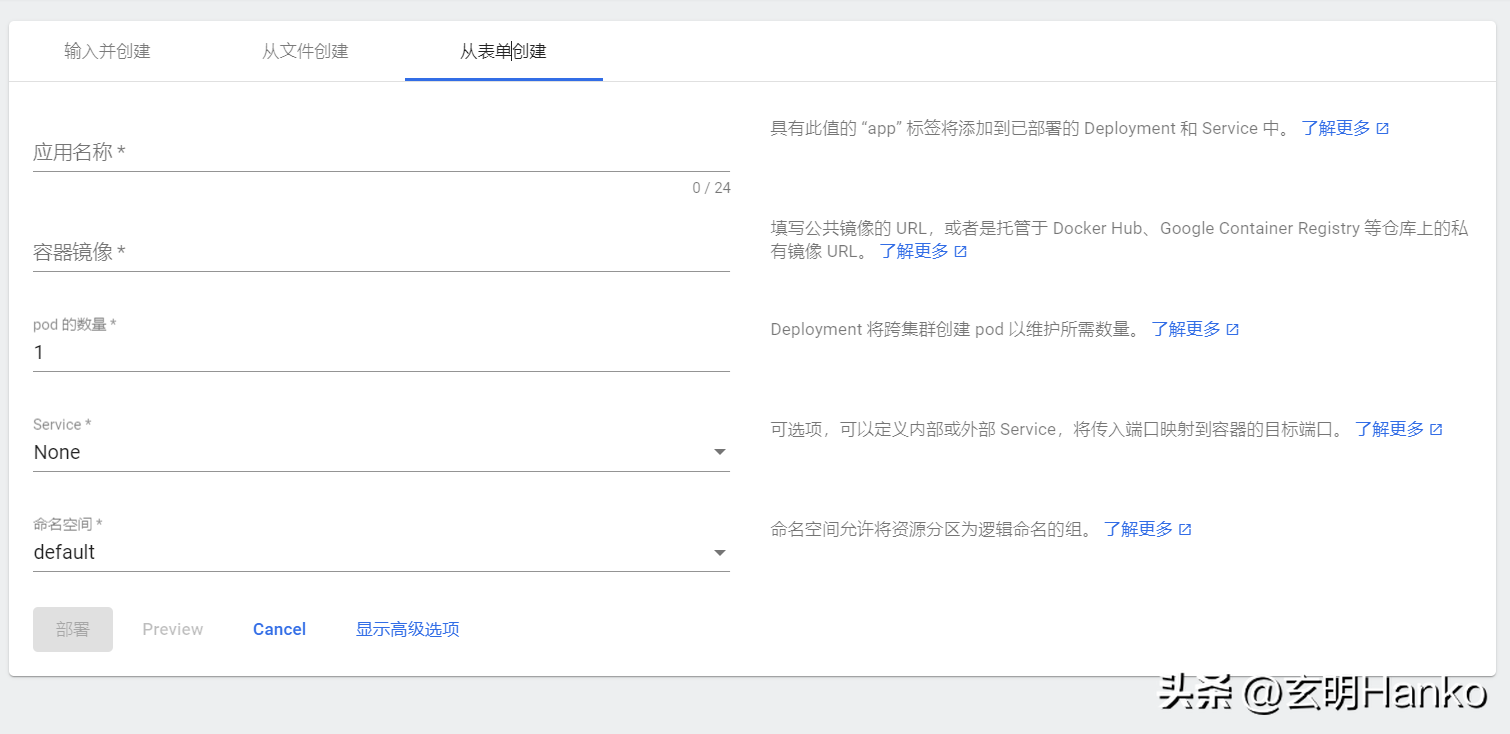Click the pod 的数量 number field
Screen dimensions: 1510x734
[x=380, y=352]
